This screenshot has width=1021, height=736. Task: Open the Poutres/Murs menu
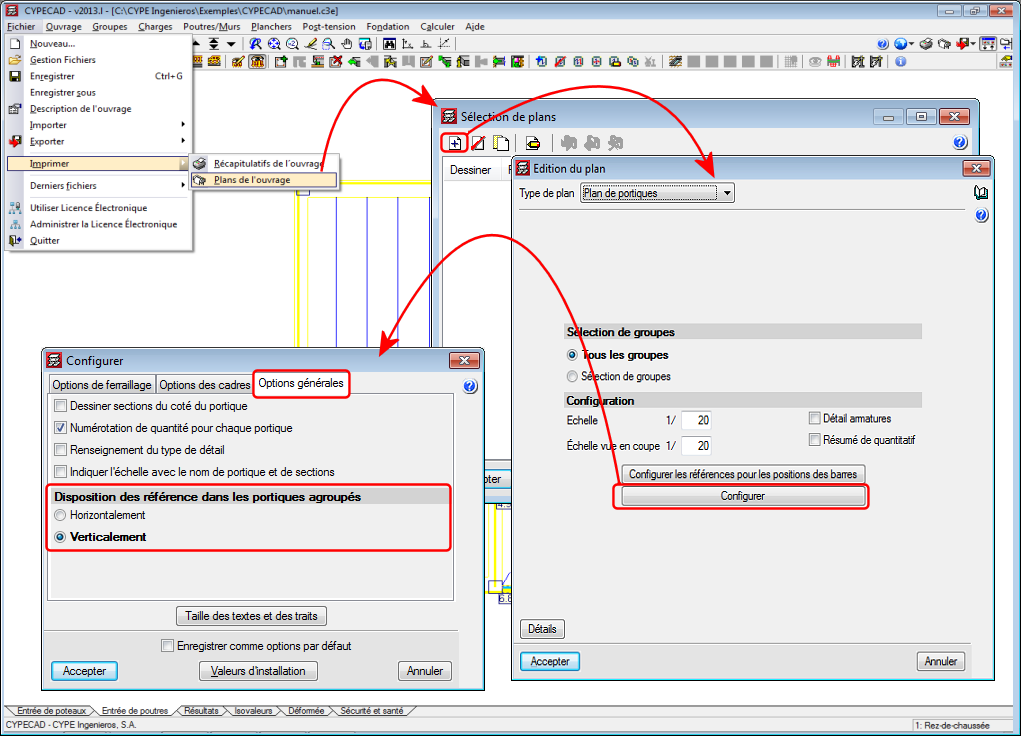[212, 27]
